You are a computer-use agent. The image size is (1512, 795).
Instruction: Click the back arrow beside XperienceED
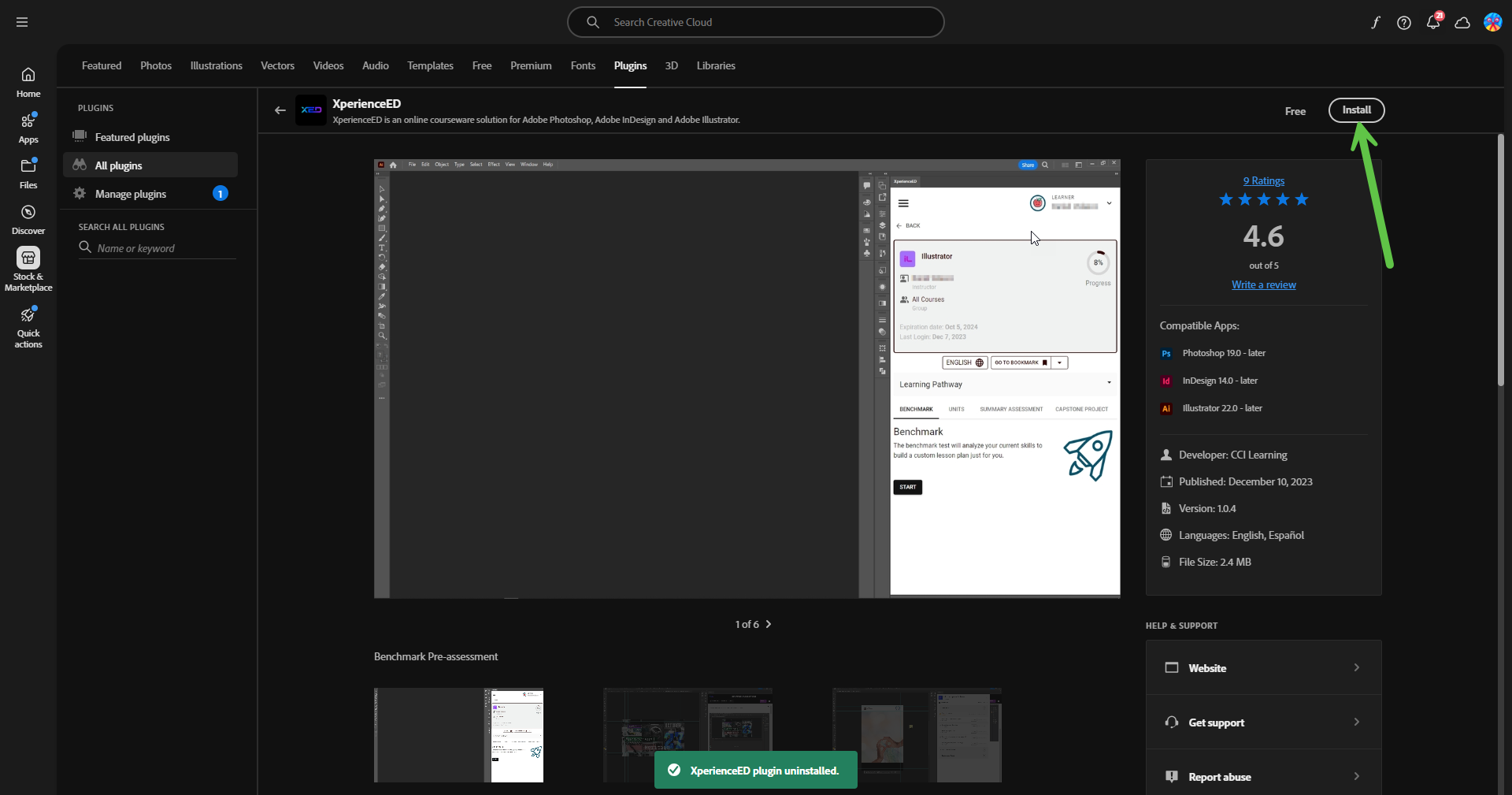click(280, 110)
